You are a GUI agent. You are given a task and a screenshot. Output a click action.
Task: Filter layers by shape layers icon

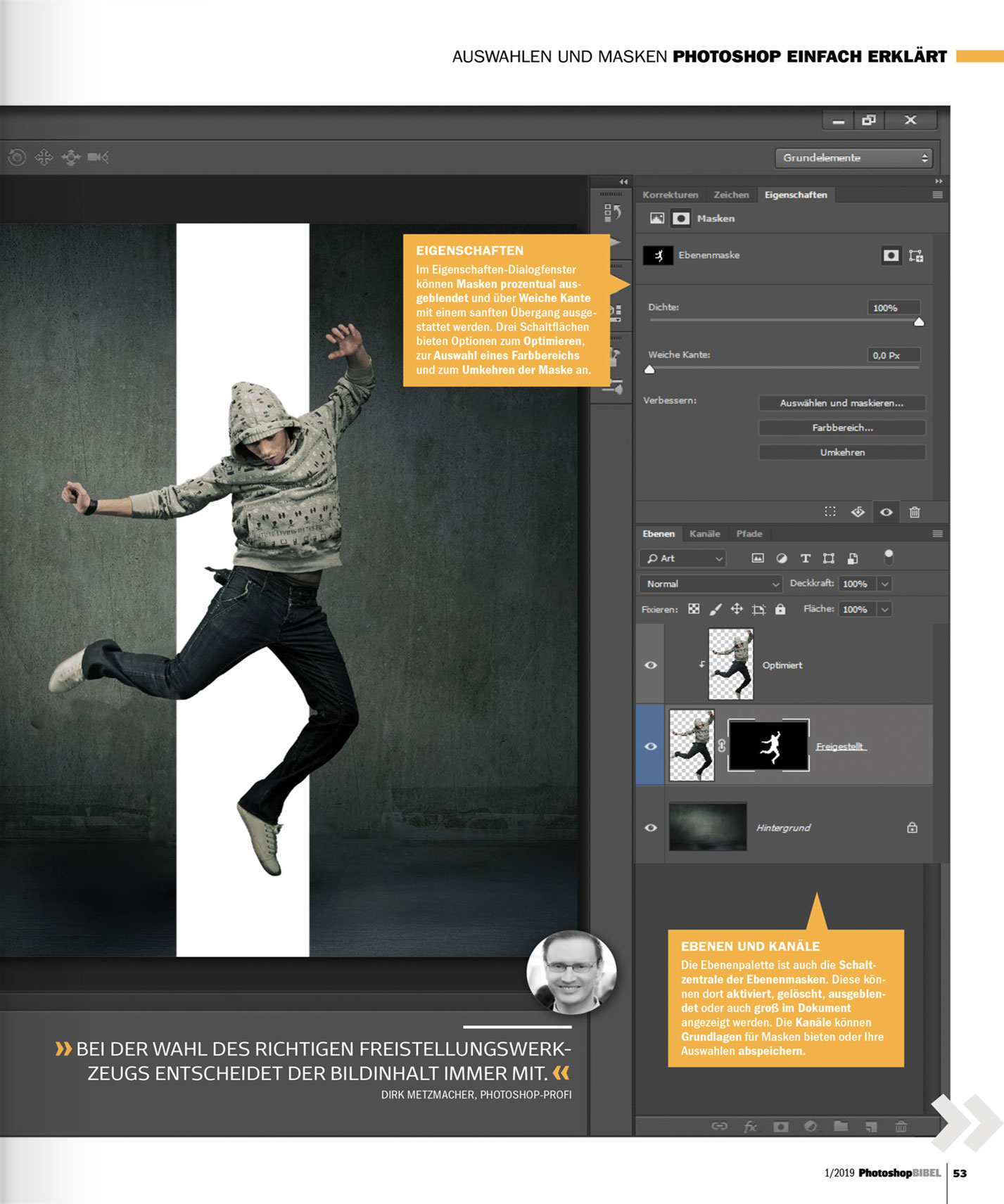tap(829, 558)
